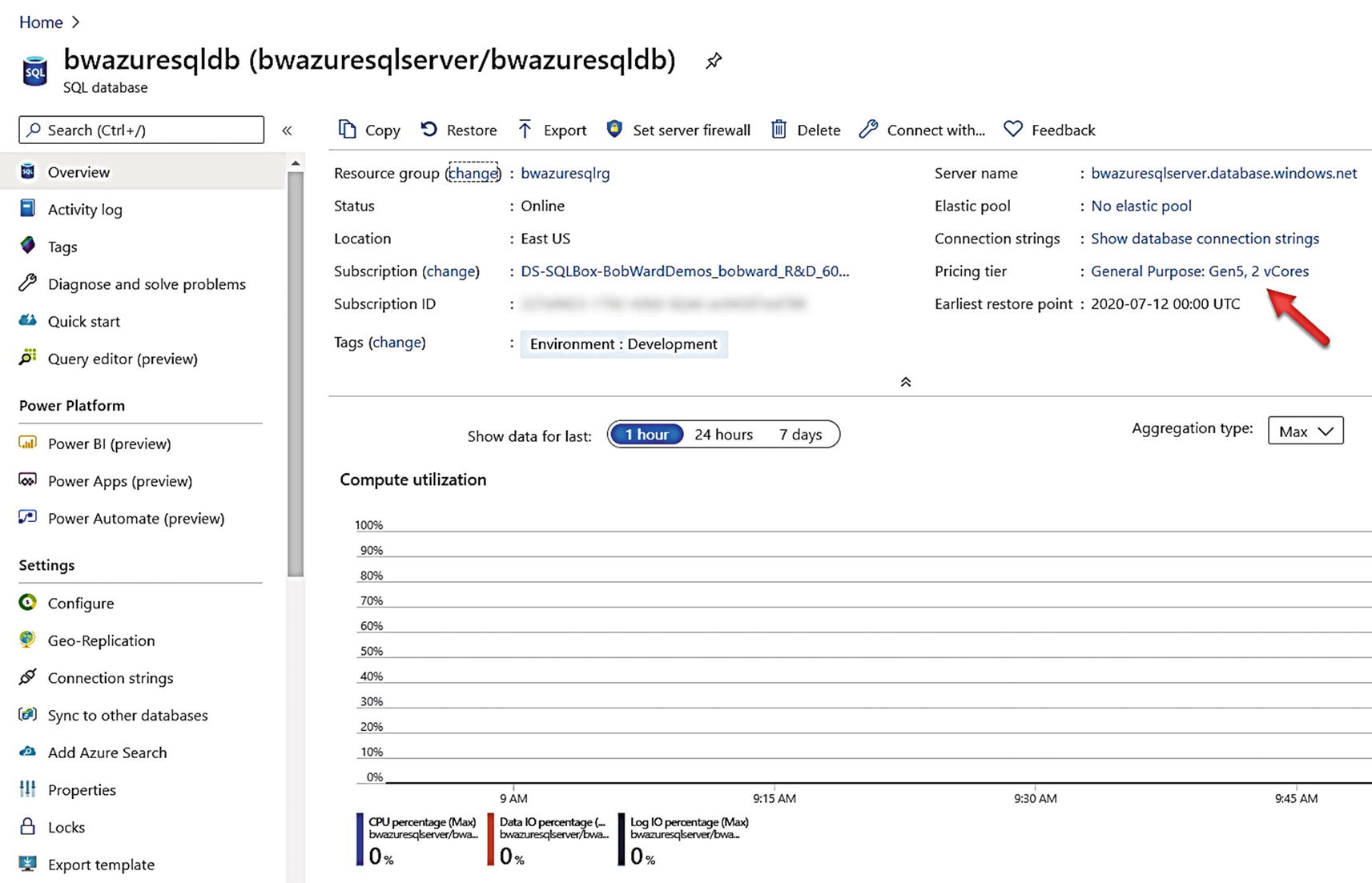Image resolution: width=1372 pixels, height=883 pixels.
Task: Select the 24 hours time range
Action: coord(723,434)
